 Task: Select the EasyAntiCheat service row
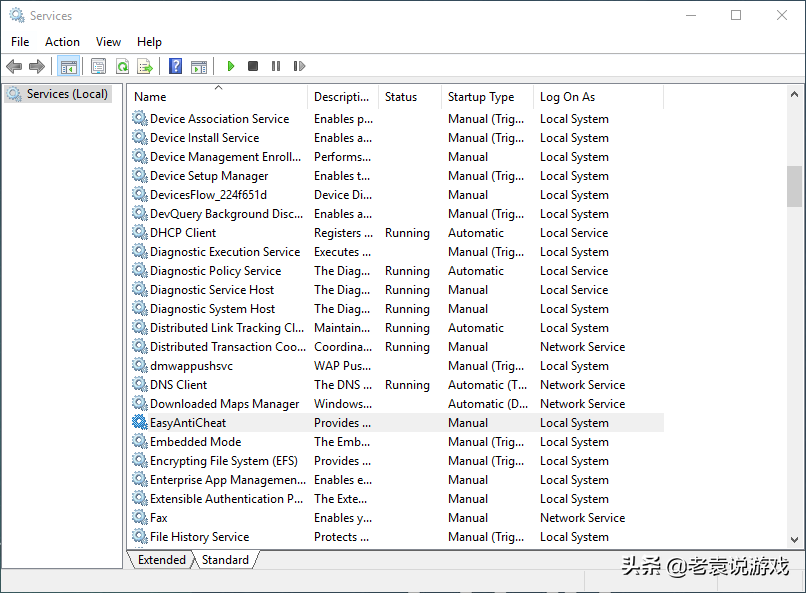pos(188,423)
